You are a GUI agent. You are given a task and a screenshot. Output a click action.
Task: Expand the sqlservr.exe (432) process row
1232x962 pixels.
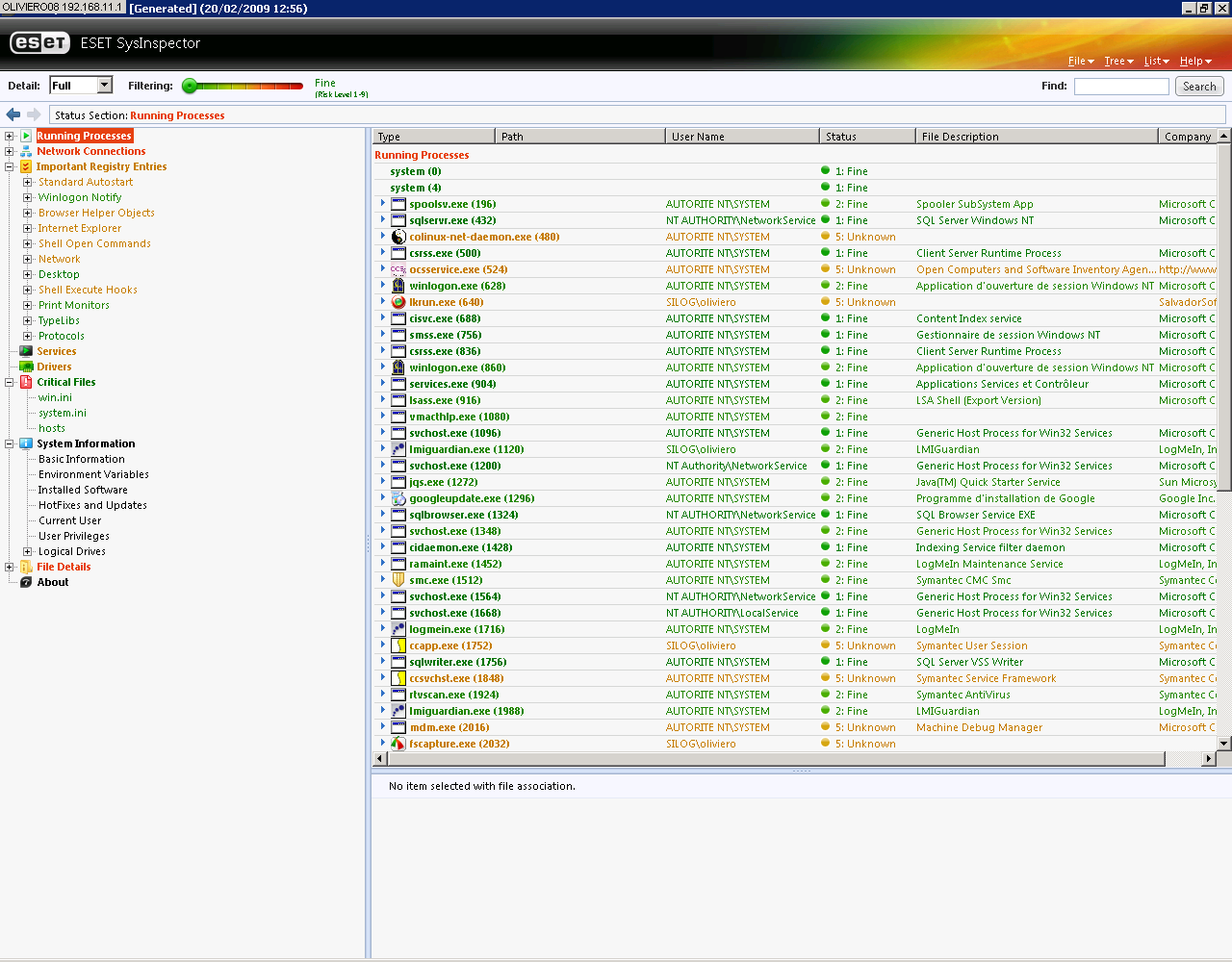383,219
